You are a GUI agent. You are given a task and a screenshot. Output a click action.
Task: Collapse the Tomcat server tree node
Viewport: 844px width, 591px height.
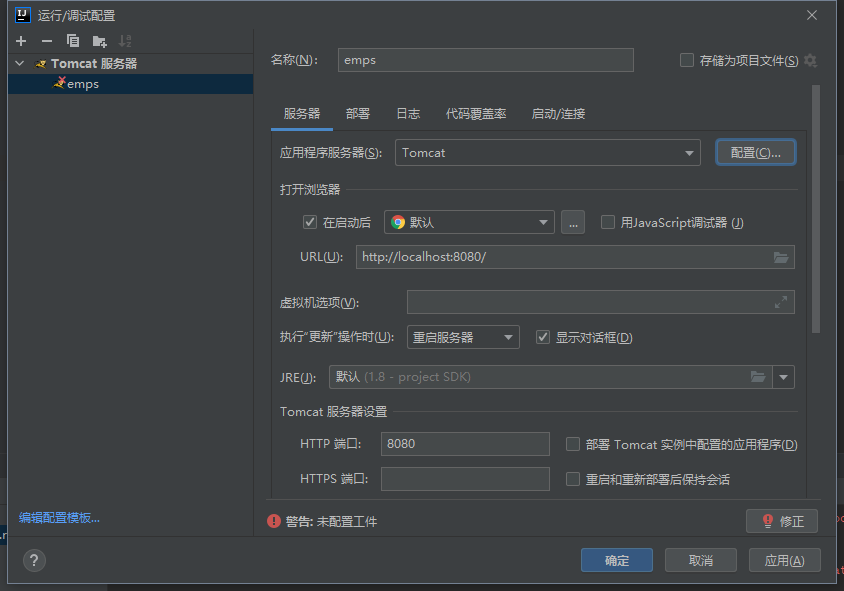[x=20, y=64]
